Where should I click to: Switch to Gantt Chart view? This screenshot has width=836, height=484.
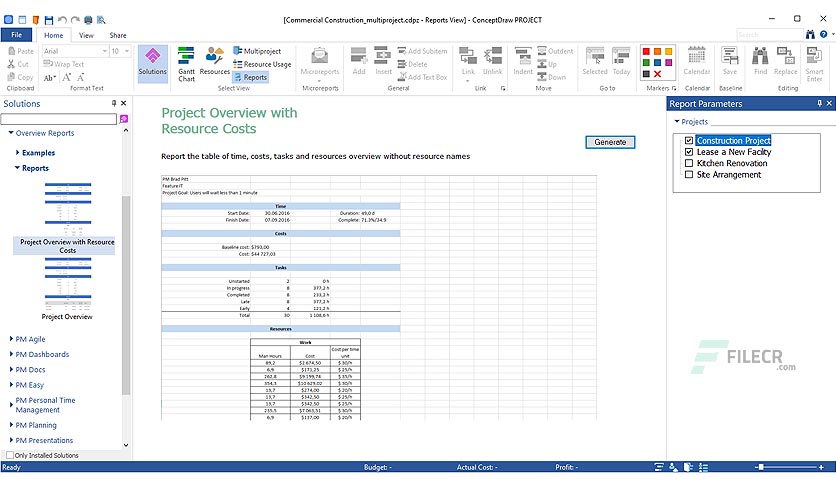pyautogui.click(x=186, y=64)
